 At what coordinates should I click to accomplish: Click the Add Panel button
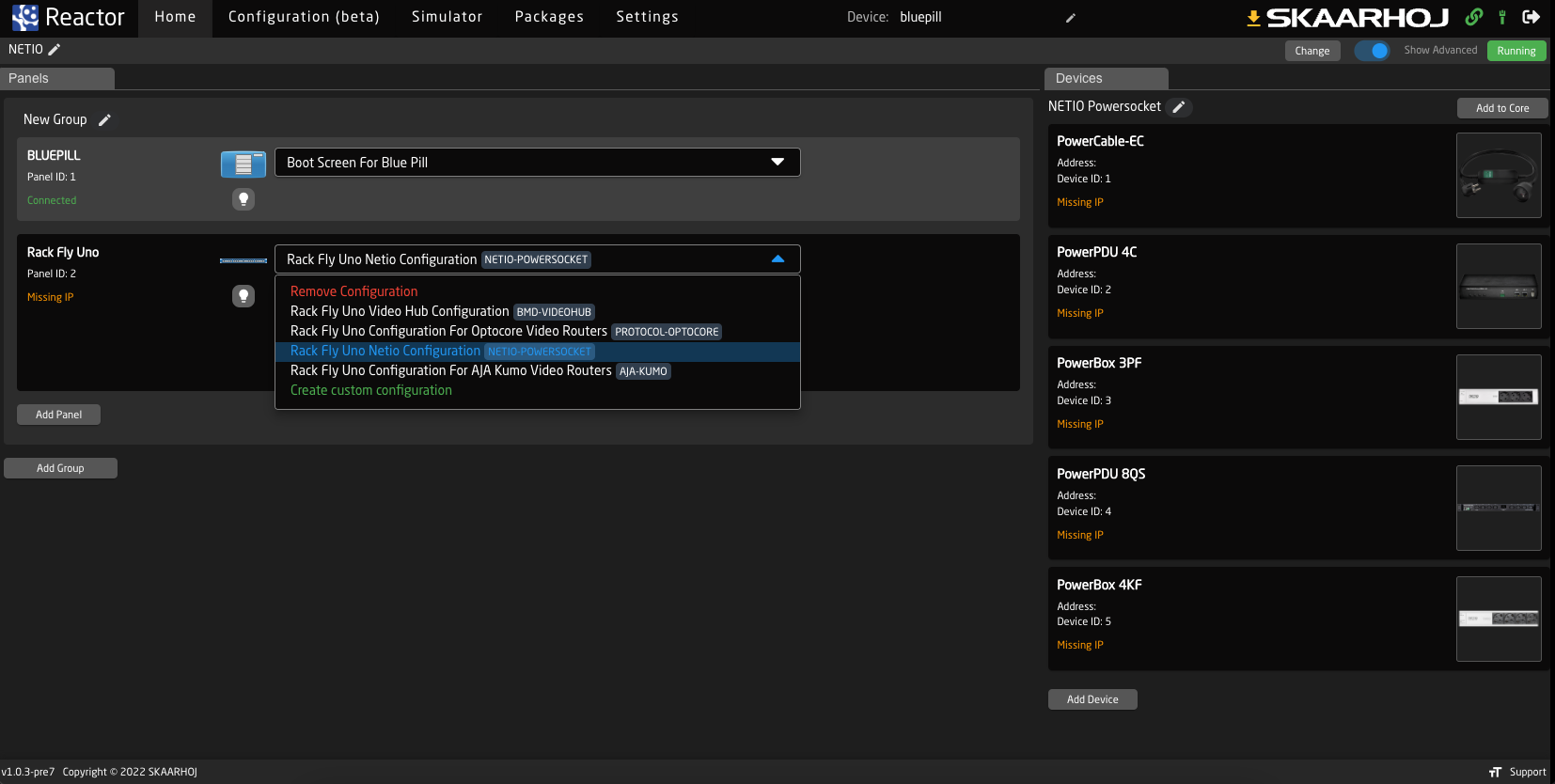tap(58, 415)
